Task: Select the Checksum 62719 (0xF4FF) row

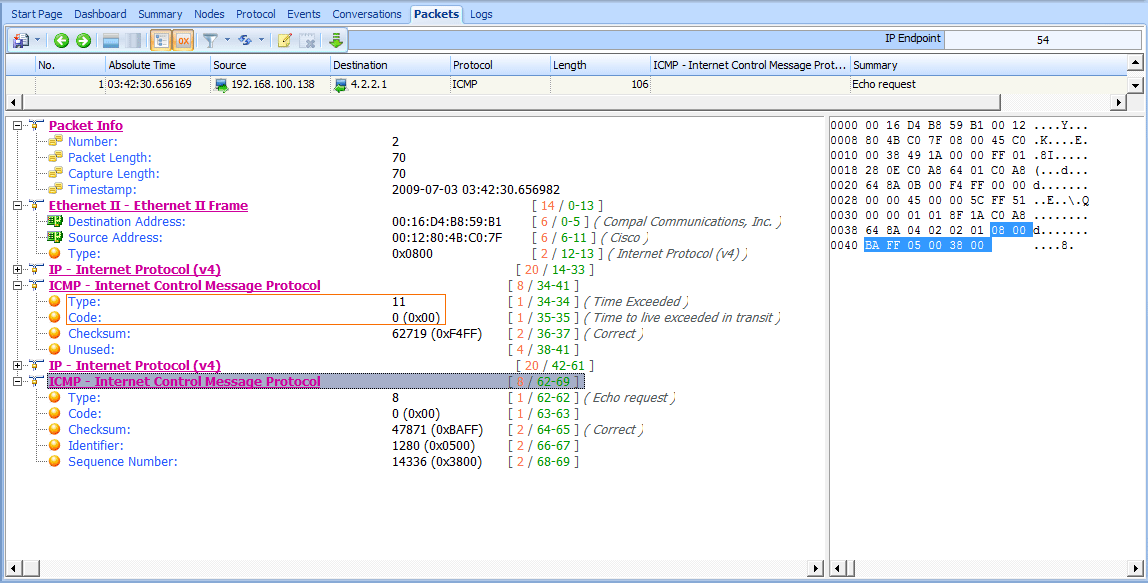Action: pyautogui.click(x=346, y=334)
